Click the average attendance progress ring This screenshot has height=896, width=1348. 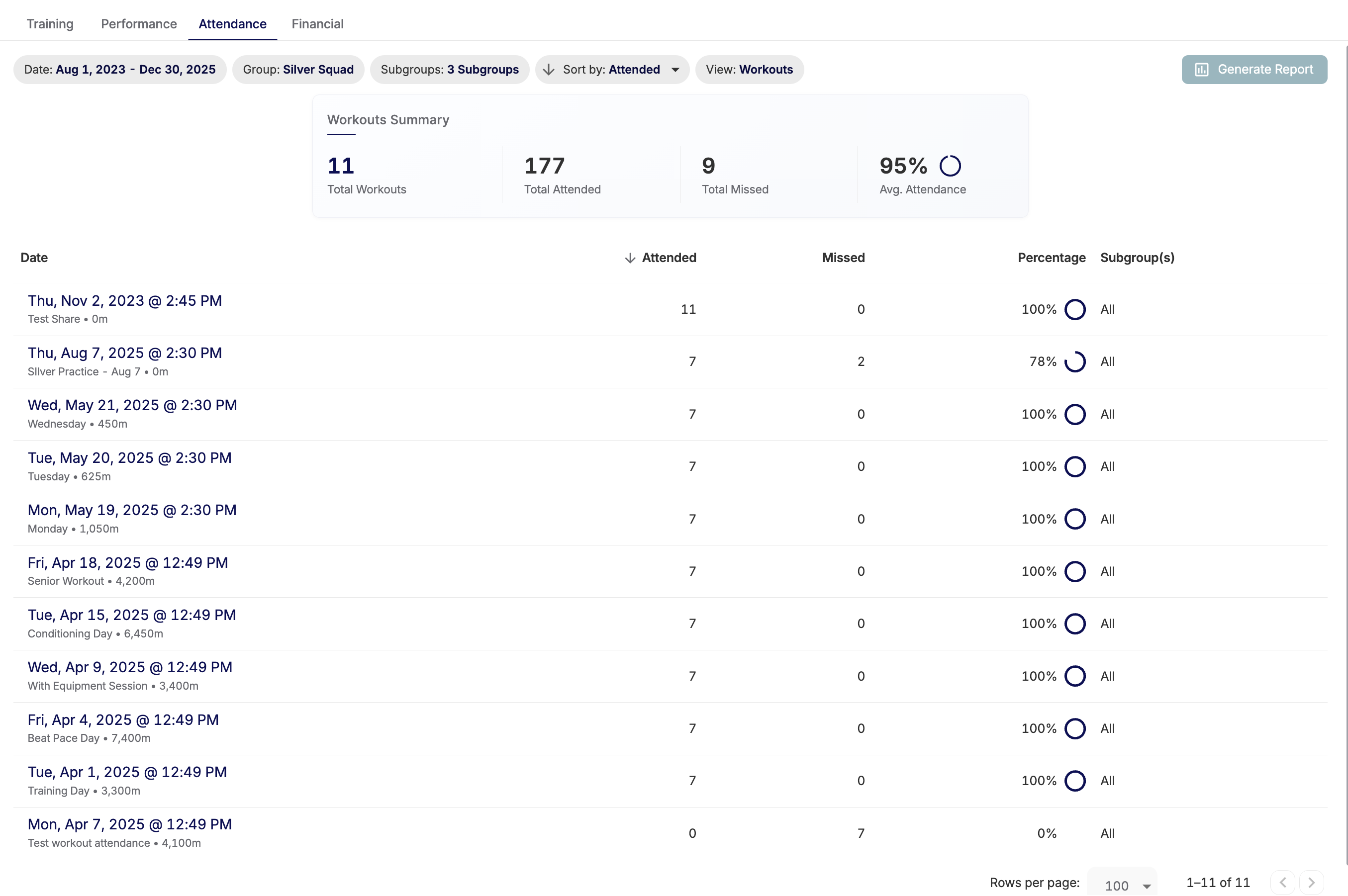(950, 166)
